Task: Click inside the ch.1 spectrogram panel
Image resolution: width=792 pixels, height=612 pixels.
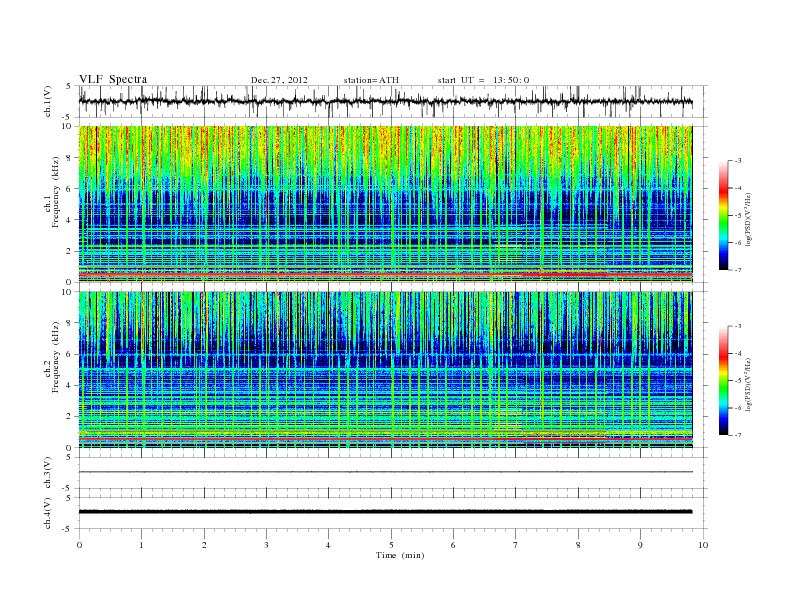Action: point(385,204)
